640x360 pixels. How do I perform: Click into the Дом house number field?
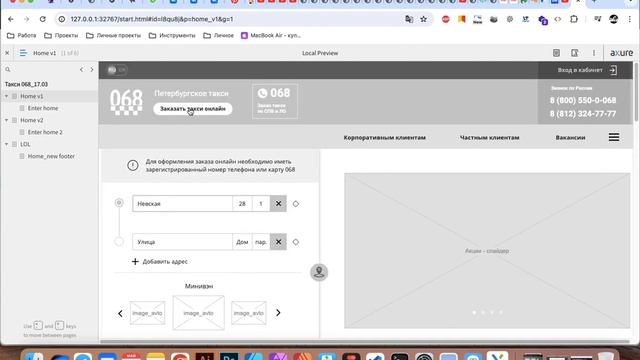242,242
